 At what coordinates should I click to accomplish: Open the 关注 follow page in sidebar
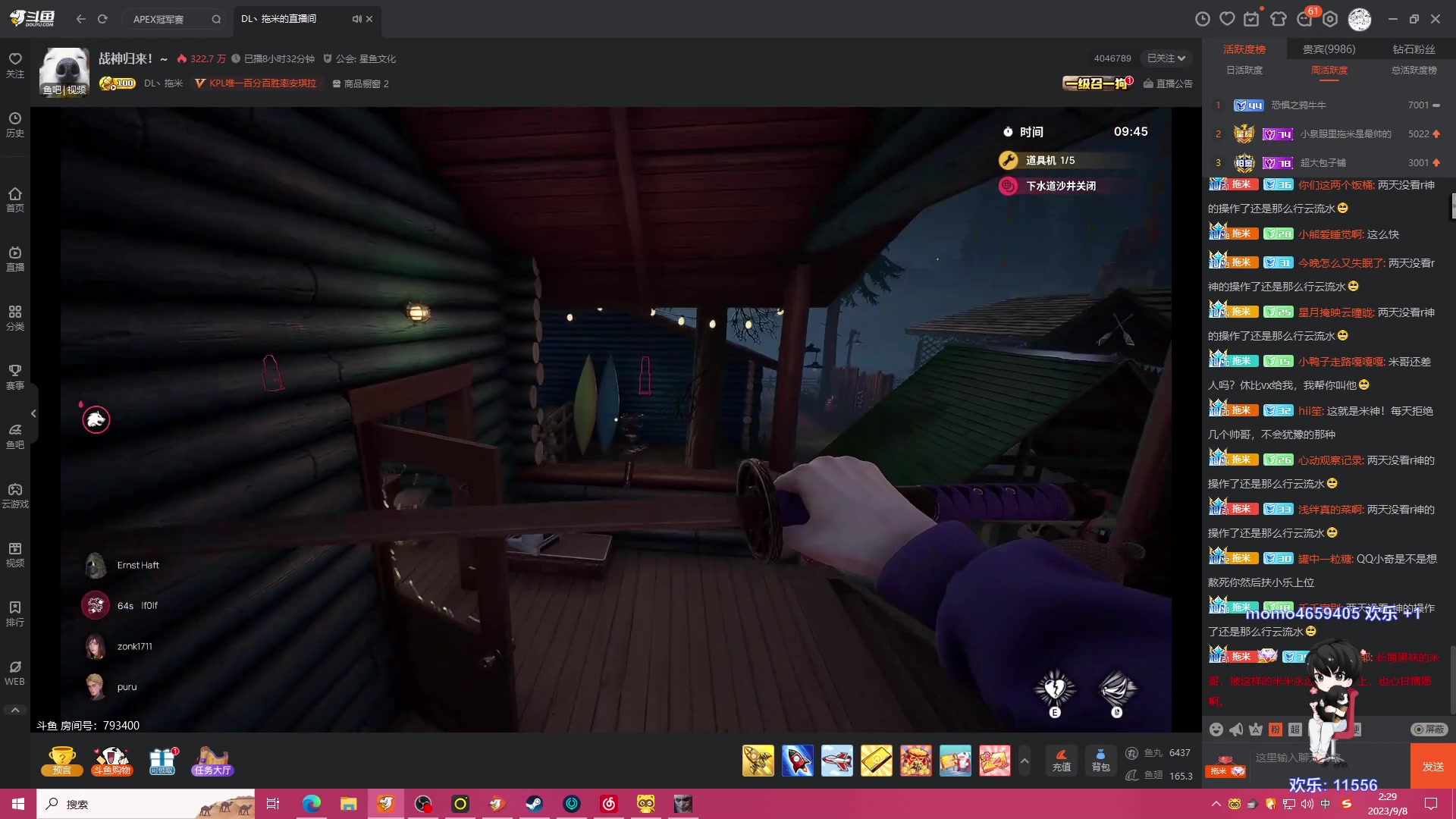15,65
